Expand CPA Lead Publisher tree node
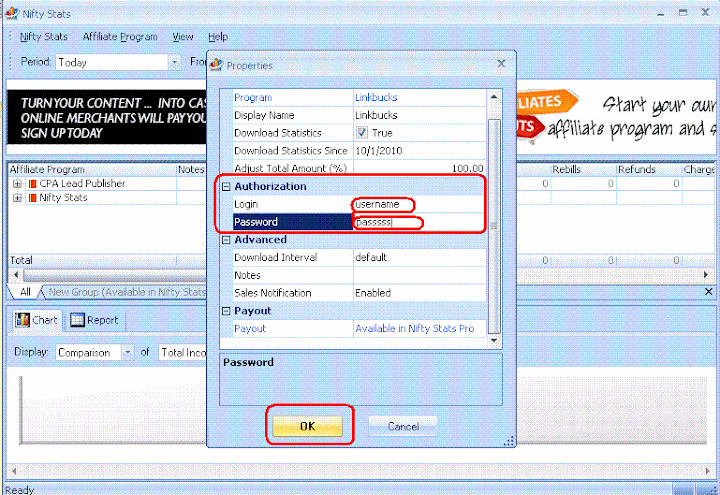 [x=17, y=184]
